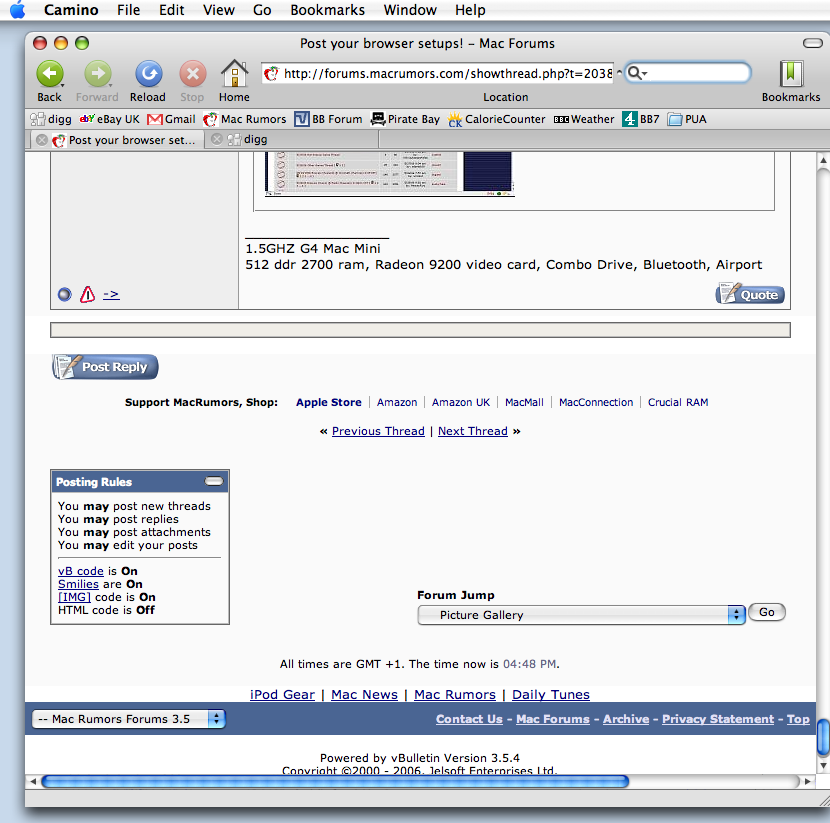Open the Camino menu
The height and width of the screenshot is (823, 830).
[71, 10]
